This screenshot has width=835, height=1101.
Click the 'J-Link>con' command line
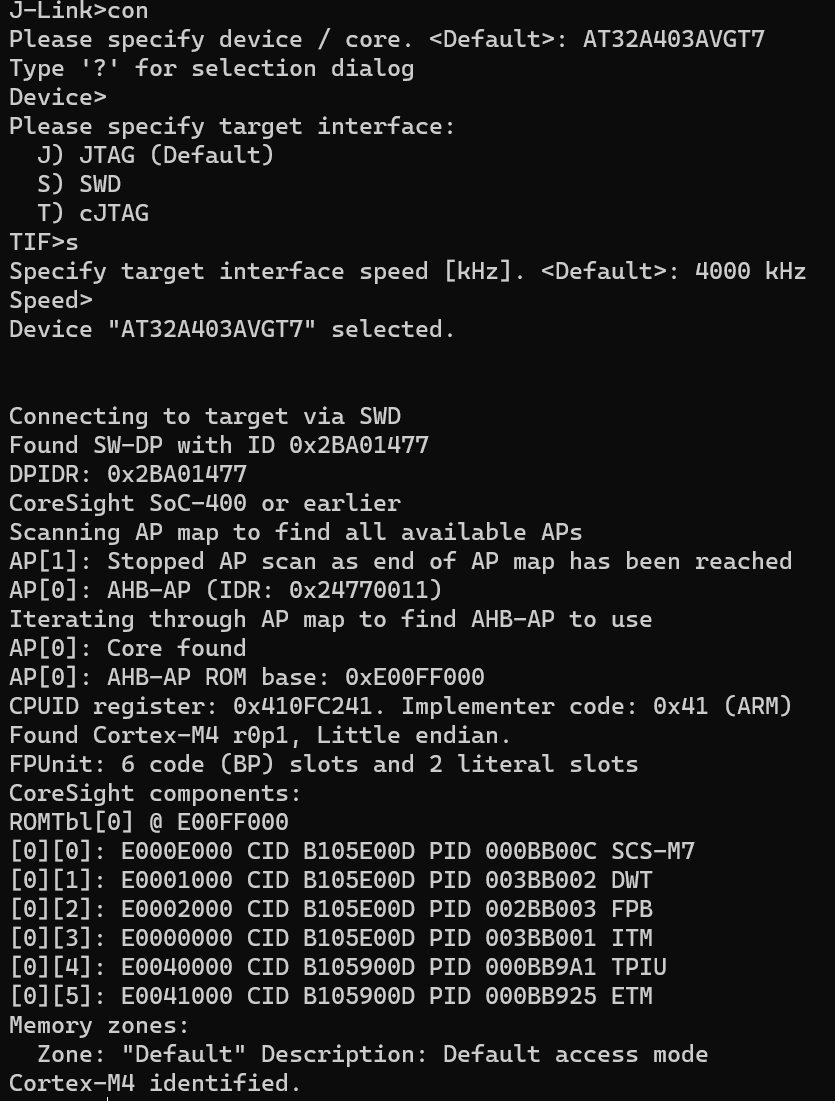click(78, 12)
